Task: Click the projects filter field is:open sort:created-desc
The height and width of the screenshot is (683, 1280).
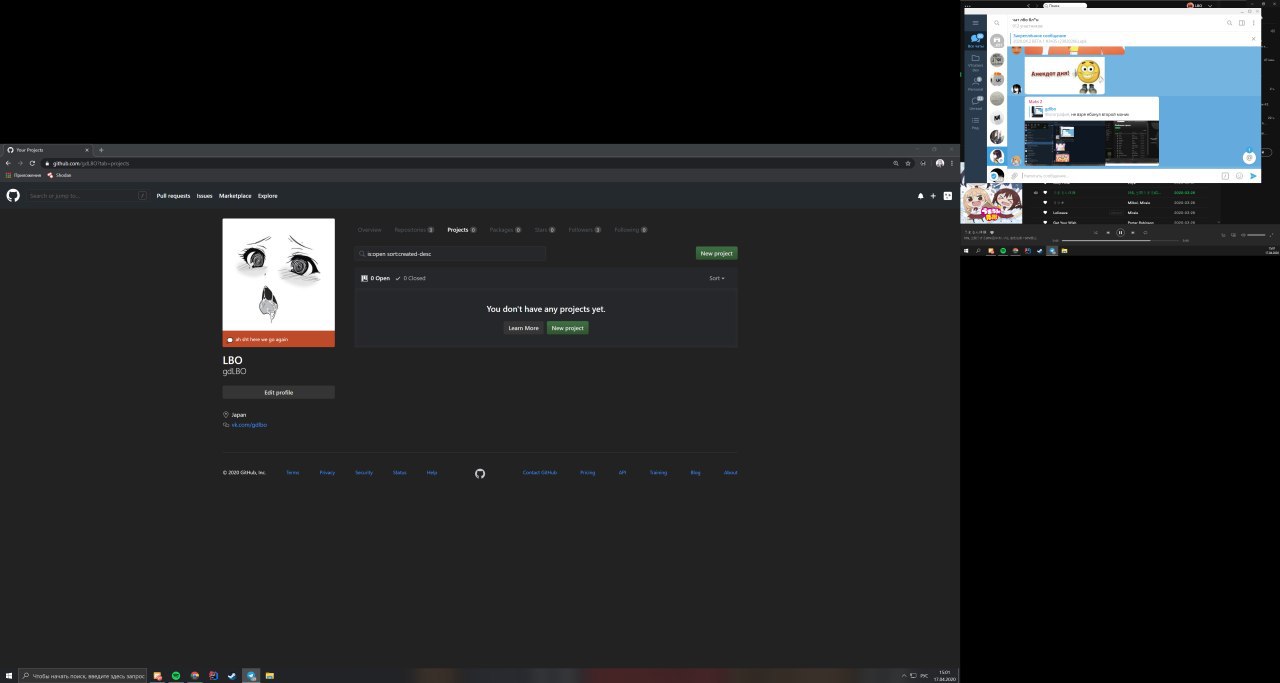Action: point(450,254)
